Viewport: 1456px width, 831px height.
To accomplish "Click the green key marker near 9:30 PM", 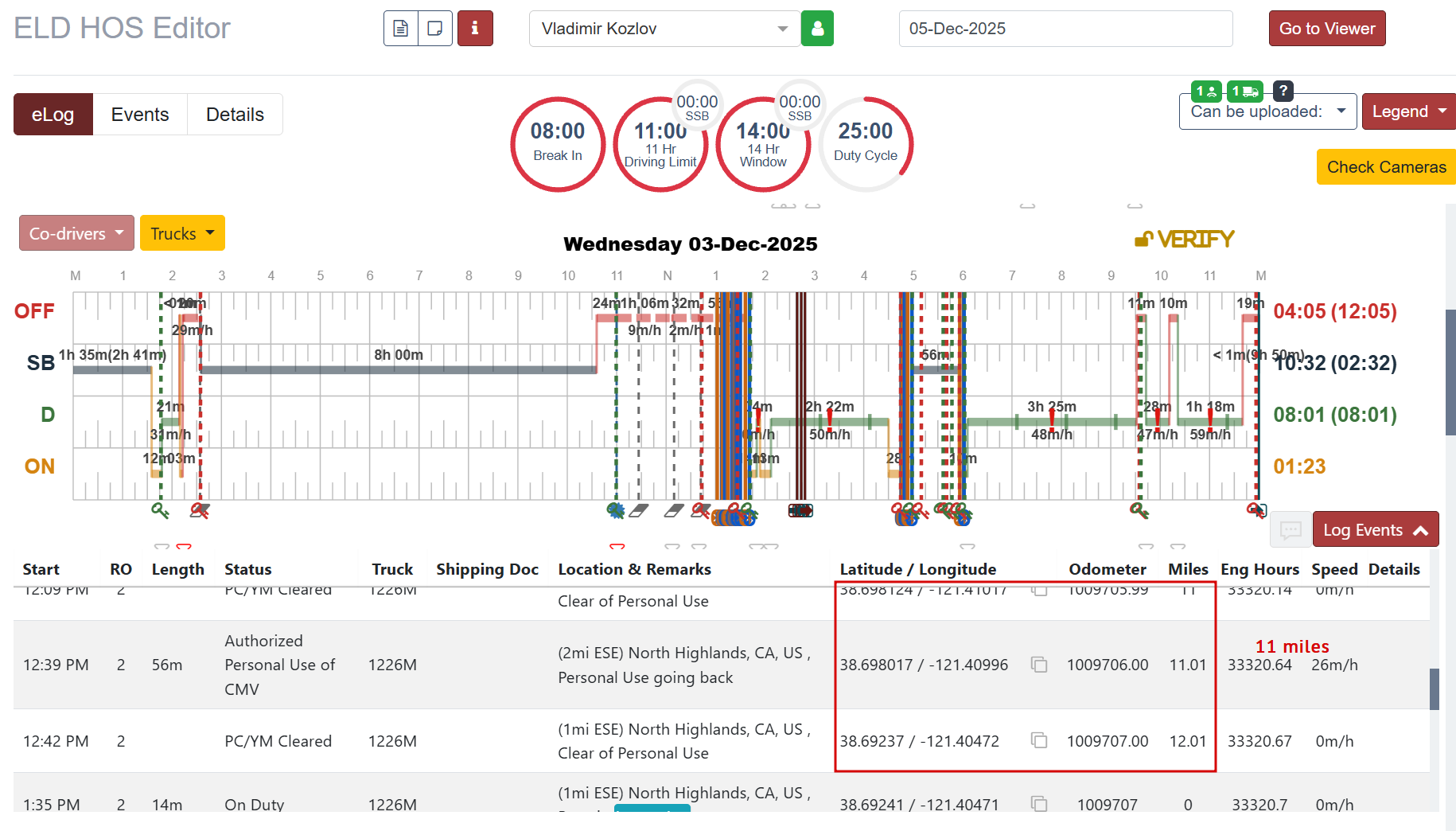I will click(x=1139, y=511).
